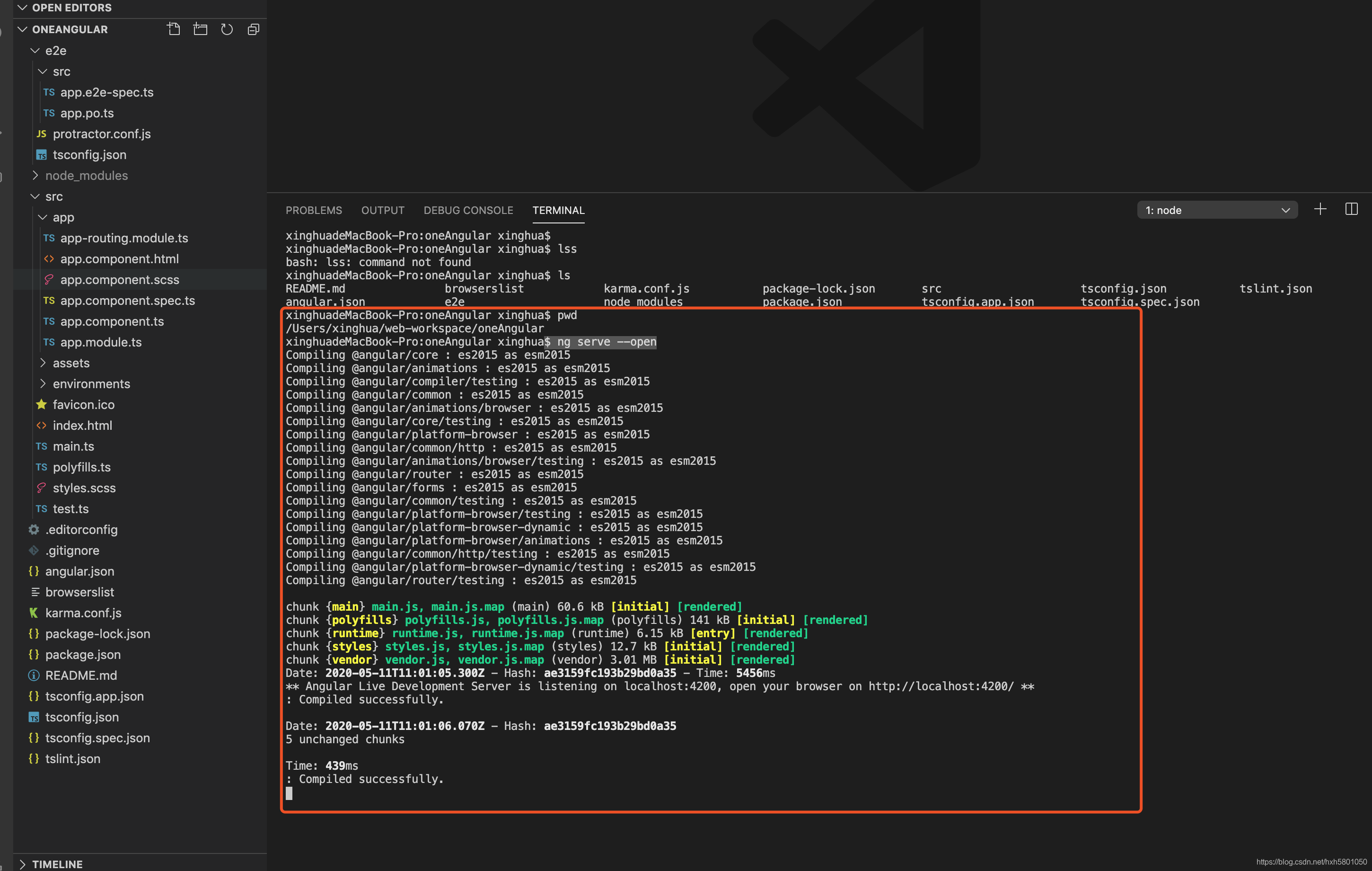This screenshot has height=871, width=1372.
Task: Split the terminal panel
Action: coord(1352,210)
